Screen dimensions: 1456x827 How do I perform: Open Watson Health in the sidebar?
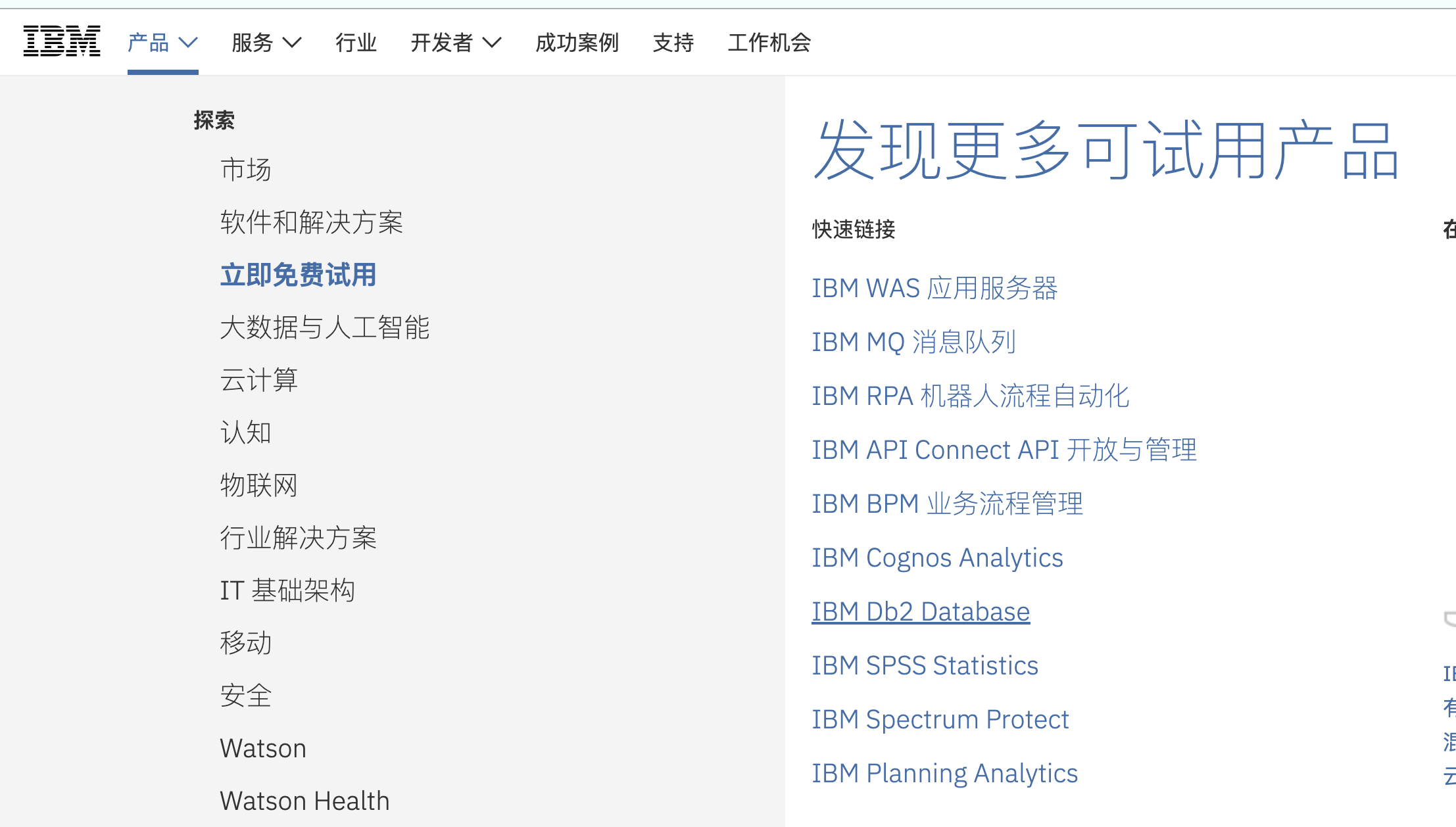click(x=304, y=801)
